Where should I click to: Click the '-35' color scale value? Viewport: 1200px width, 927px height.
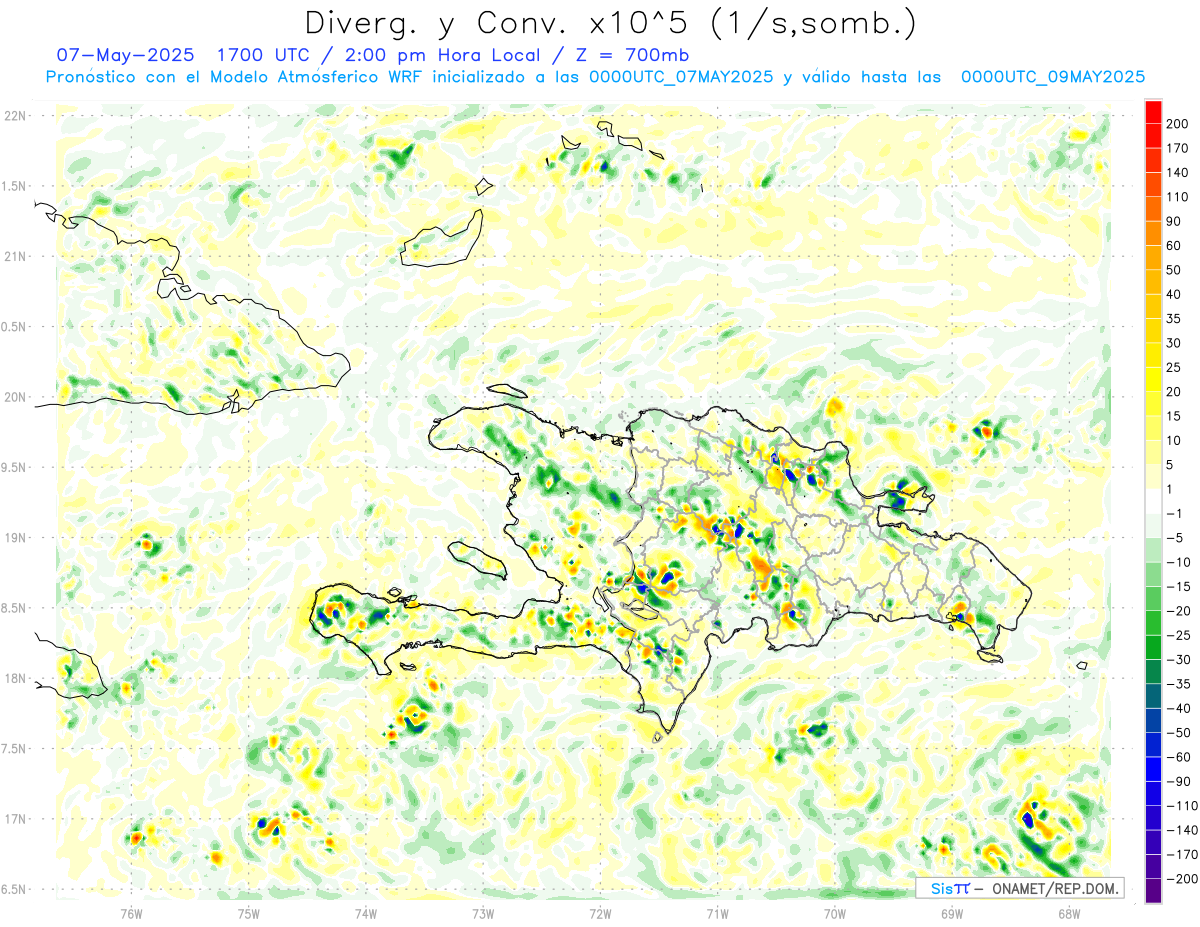coord(1178,684)
